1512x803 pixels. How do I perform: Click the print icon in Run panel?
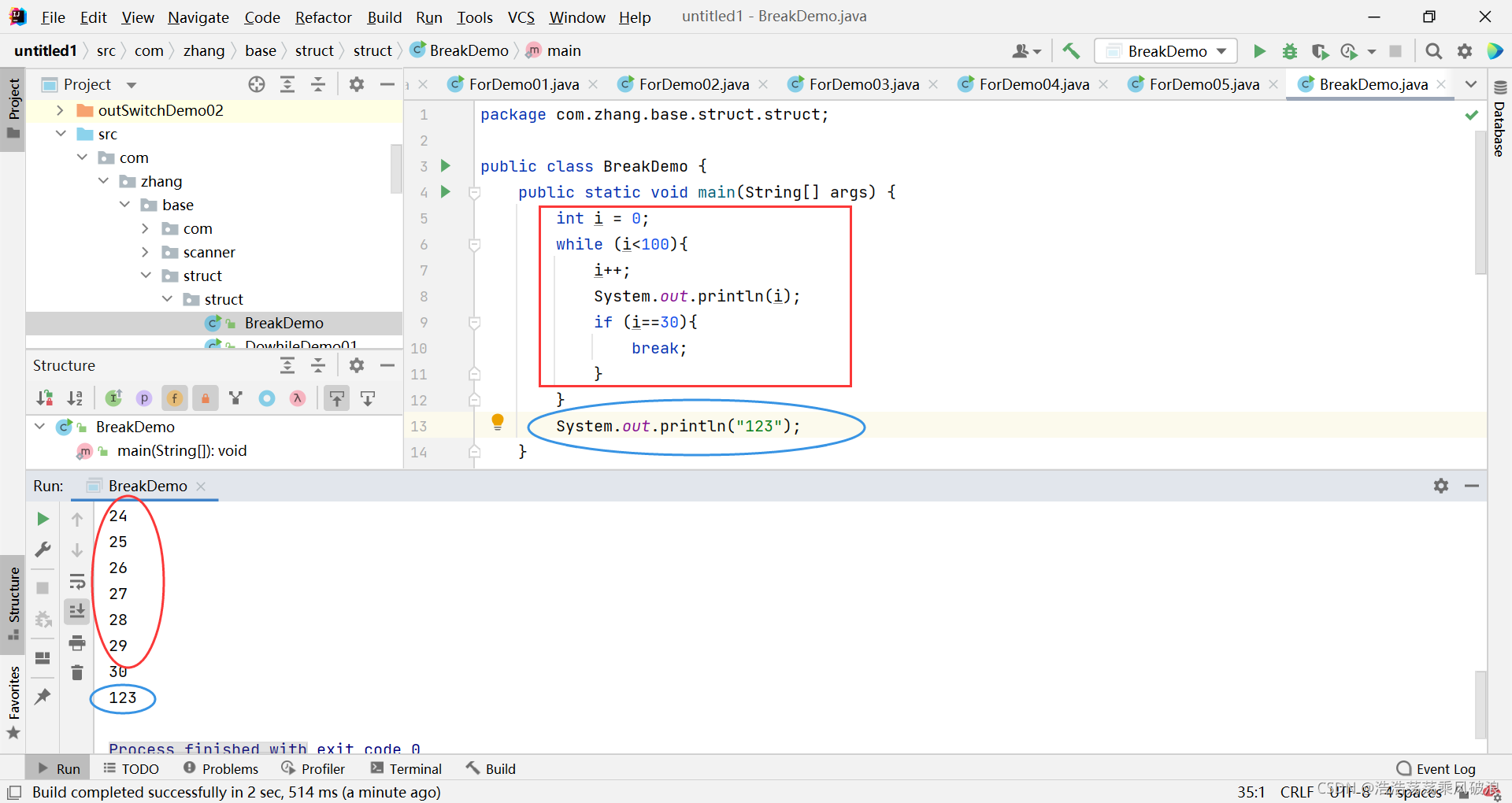point(77,642)
